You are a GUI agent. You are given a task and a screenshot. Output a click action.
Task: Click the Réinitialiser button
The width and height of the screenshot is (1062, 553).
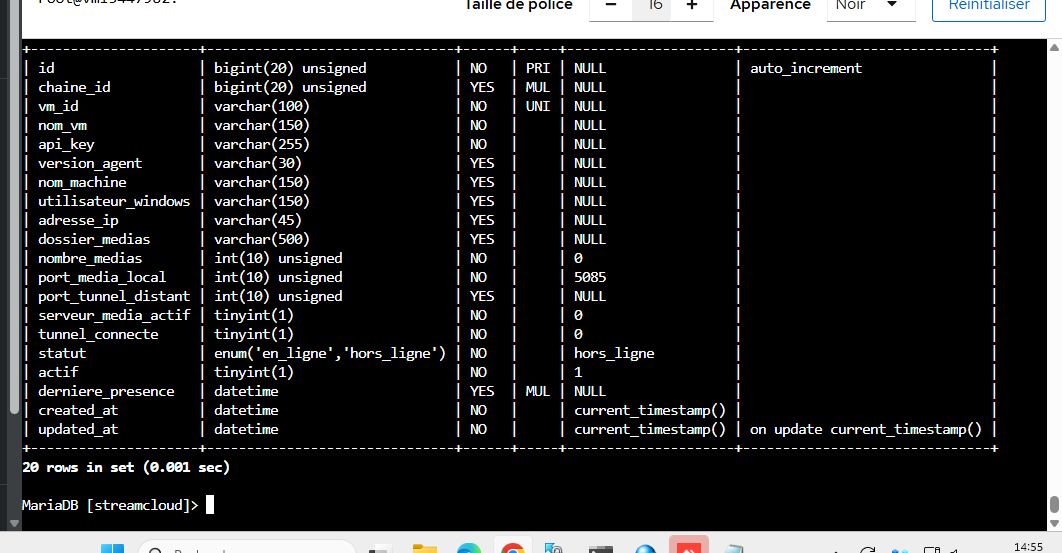[x=989, y=7]
